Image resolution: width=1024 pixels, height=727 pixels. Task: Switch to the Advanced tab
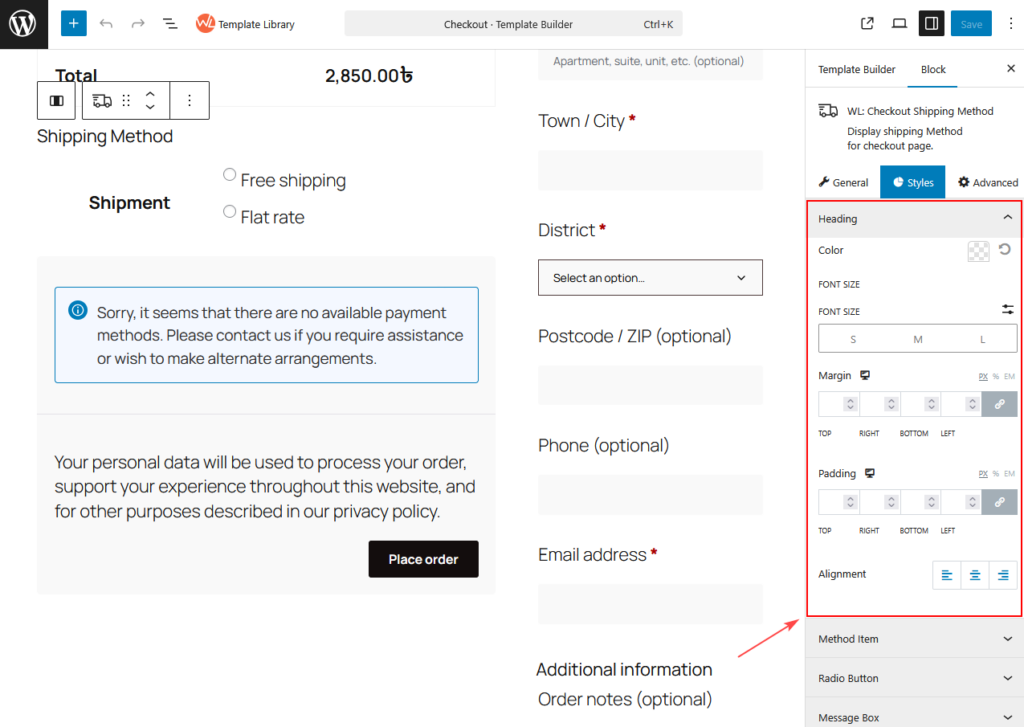pos(987,182)
